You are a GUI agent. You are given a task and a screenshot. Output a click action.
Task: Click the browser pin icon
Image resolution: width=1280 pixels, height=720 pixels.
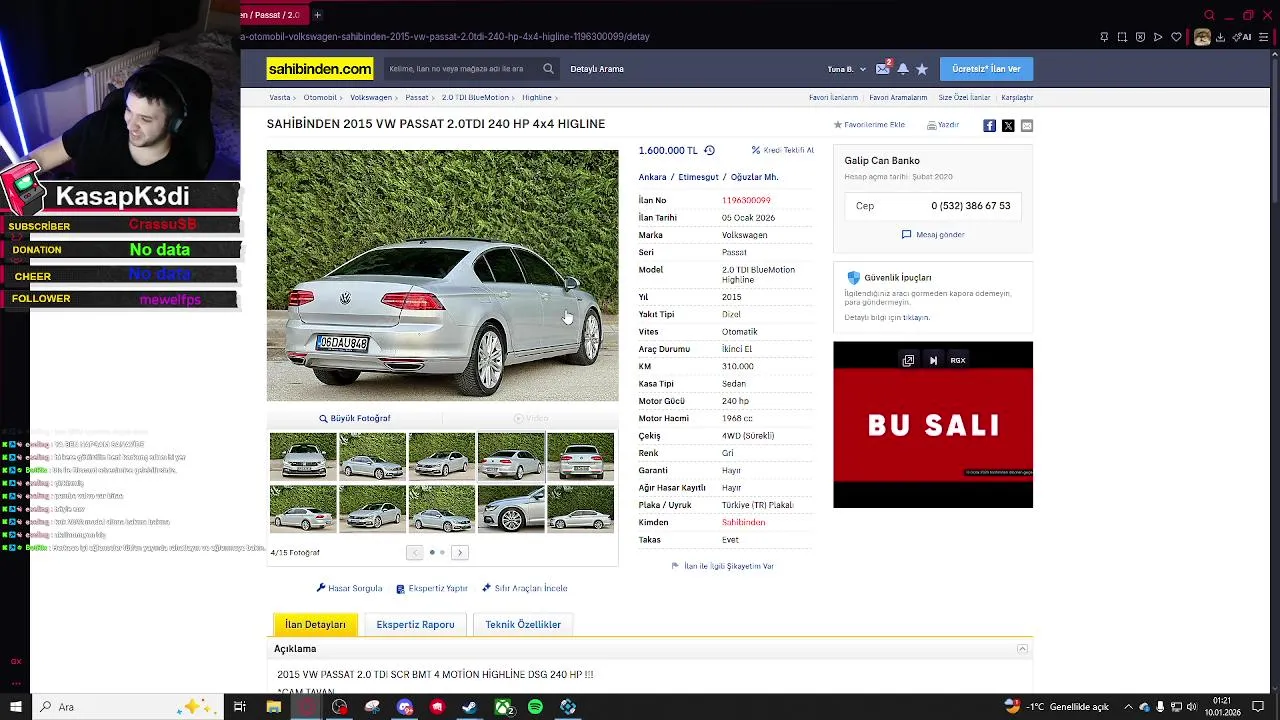tap(1104, 37)
